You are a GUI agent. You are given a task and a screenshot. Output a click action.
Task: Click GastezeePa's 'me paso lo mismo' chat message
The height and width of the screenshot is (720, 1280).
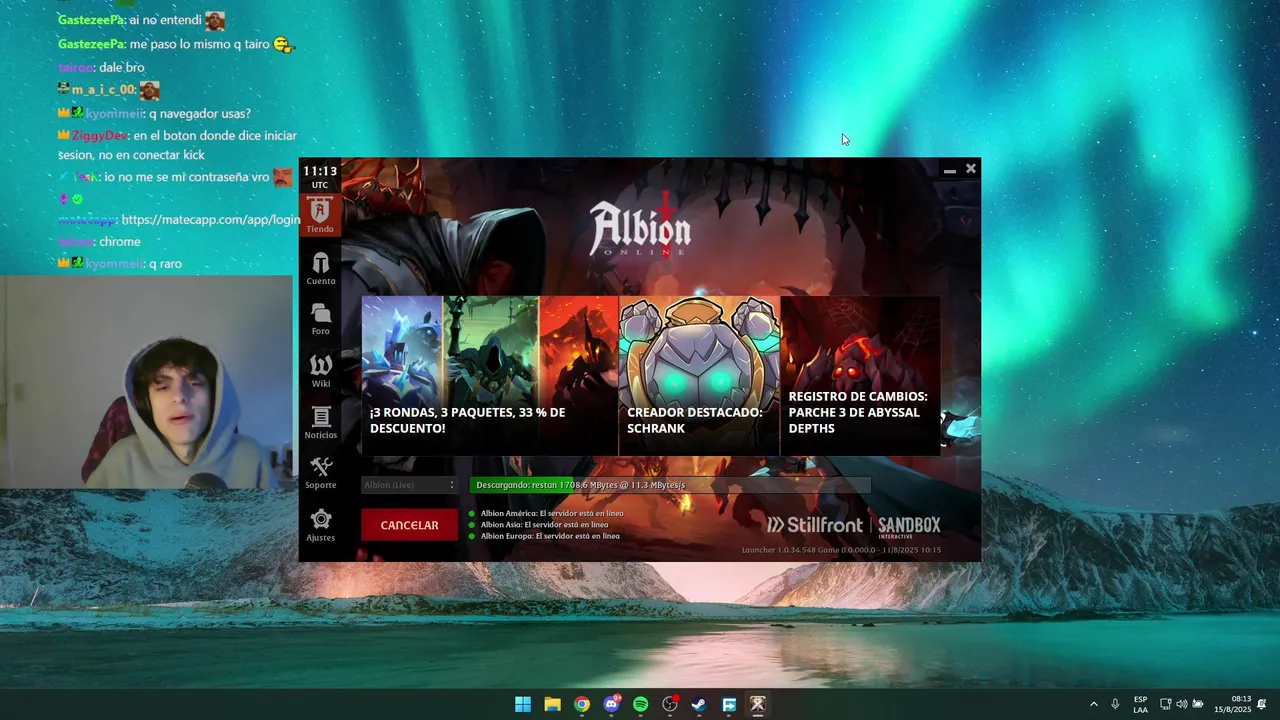tap(176, 44)
